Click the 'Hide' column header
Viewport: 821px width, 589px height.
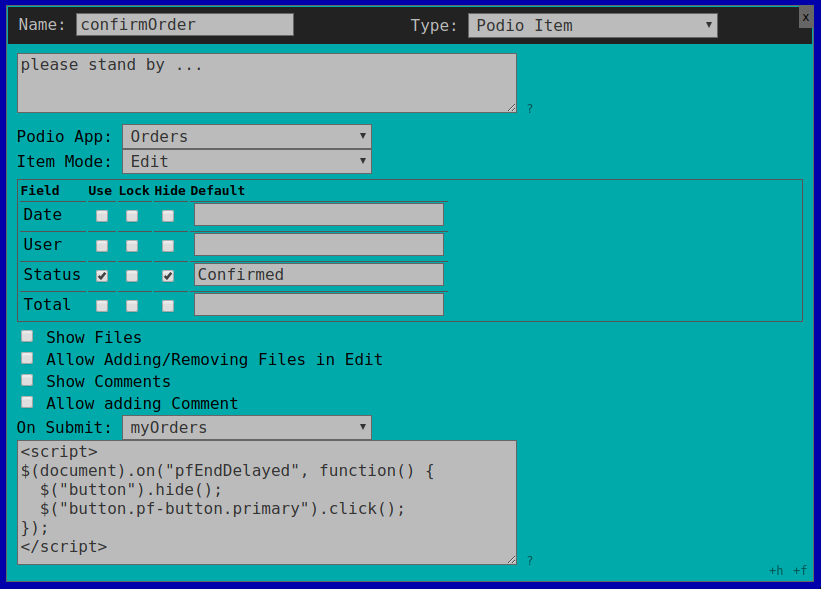tap(170, 191)
